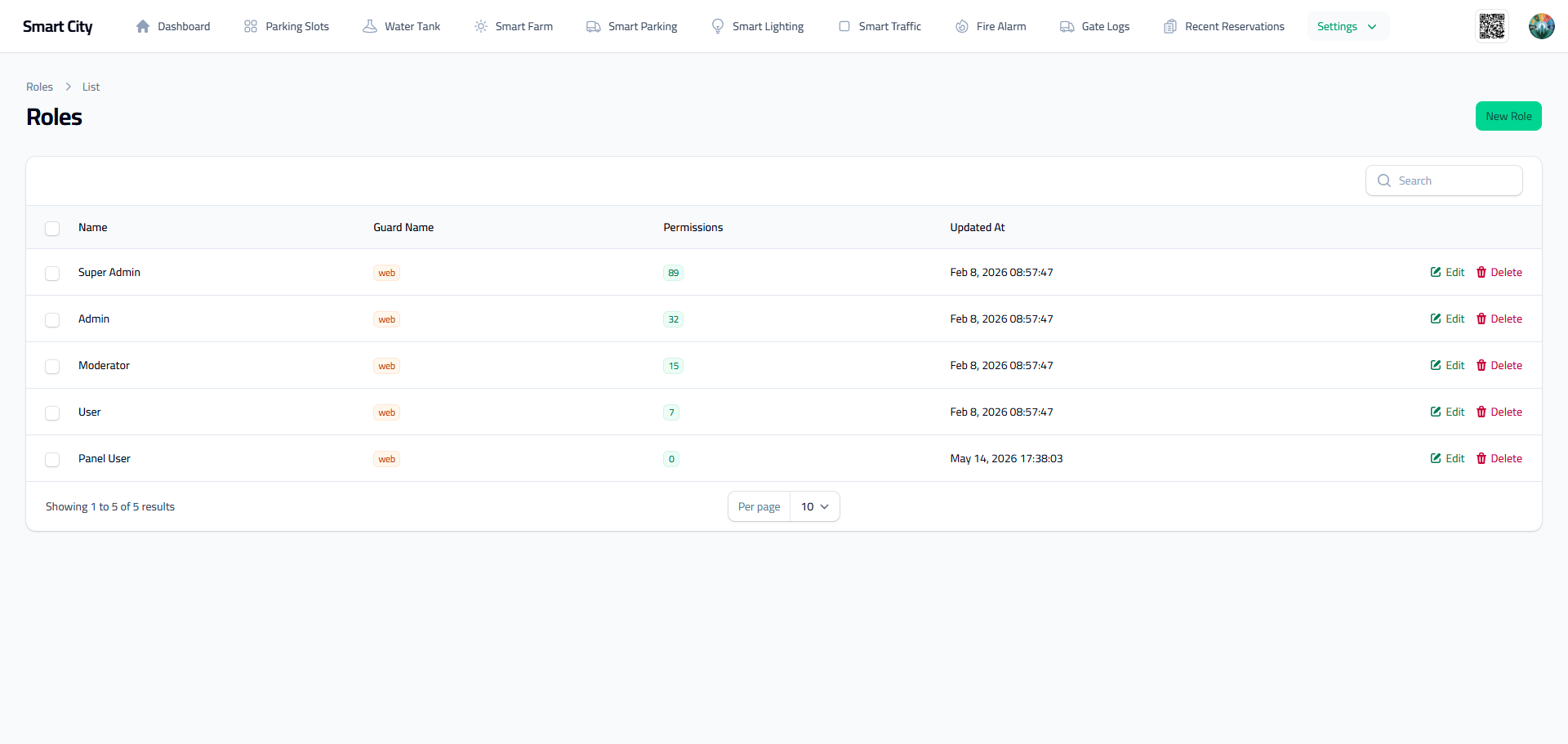
Task: Click the trash icon for Moderator row
Action: pyautogui.click(x=1481, y=365)
